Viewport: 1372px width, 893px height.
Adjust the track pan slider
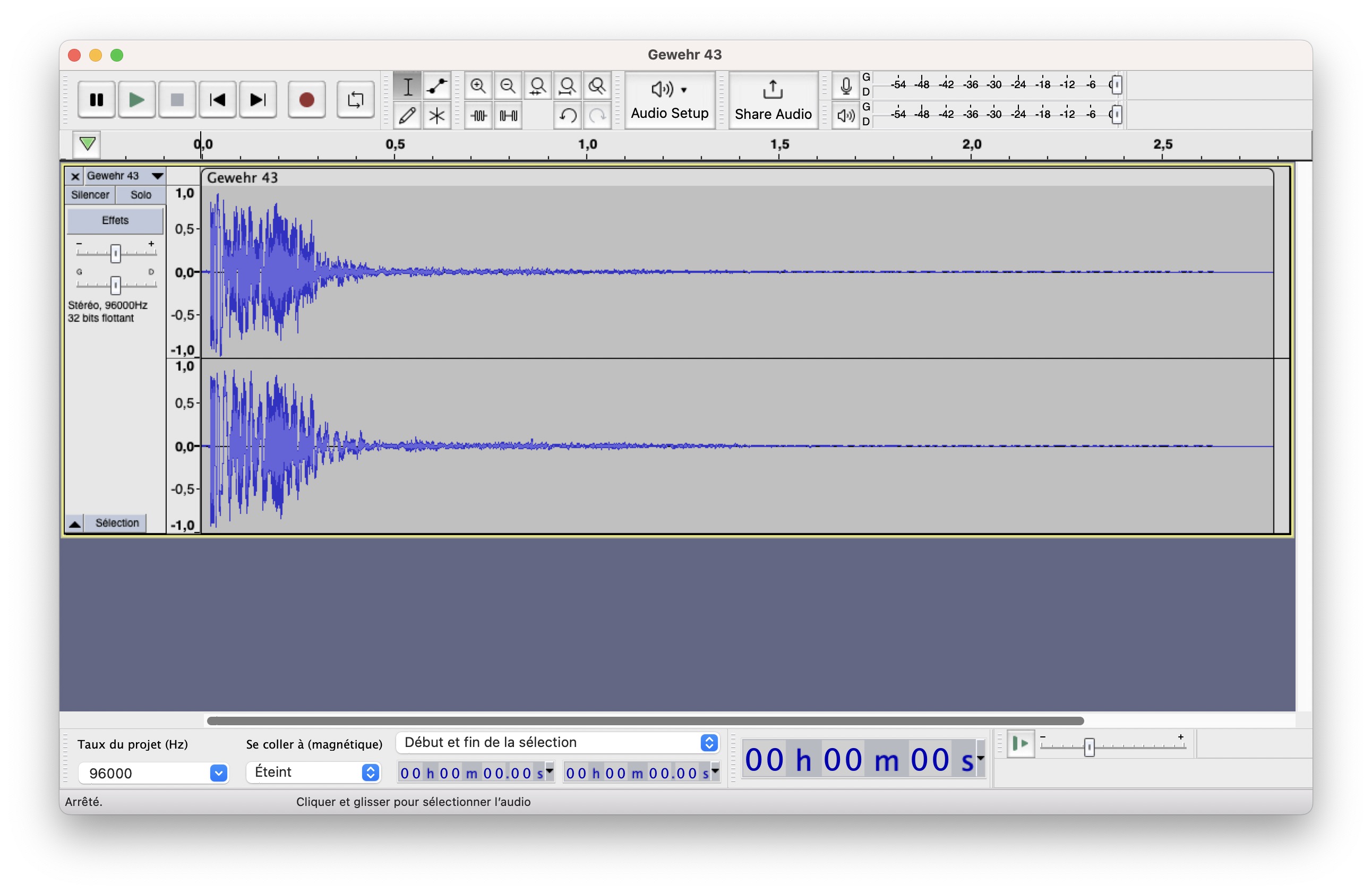(115, 285)
